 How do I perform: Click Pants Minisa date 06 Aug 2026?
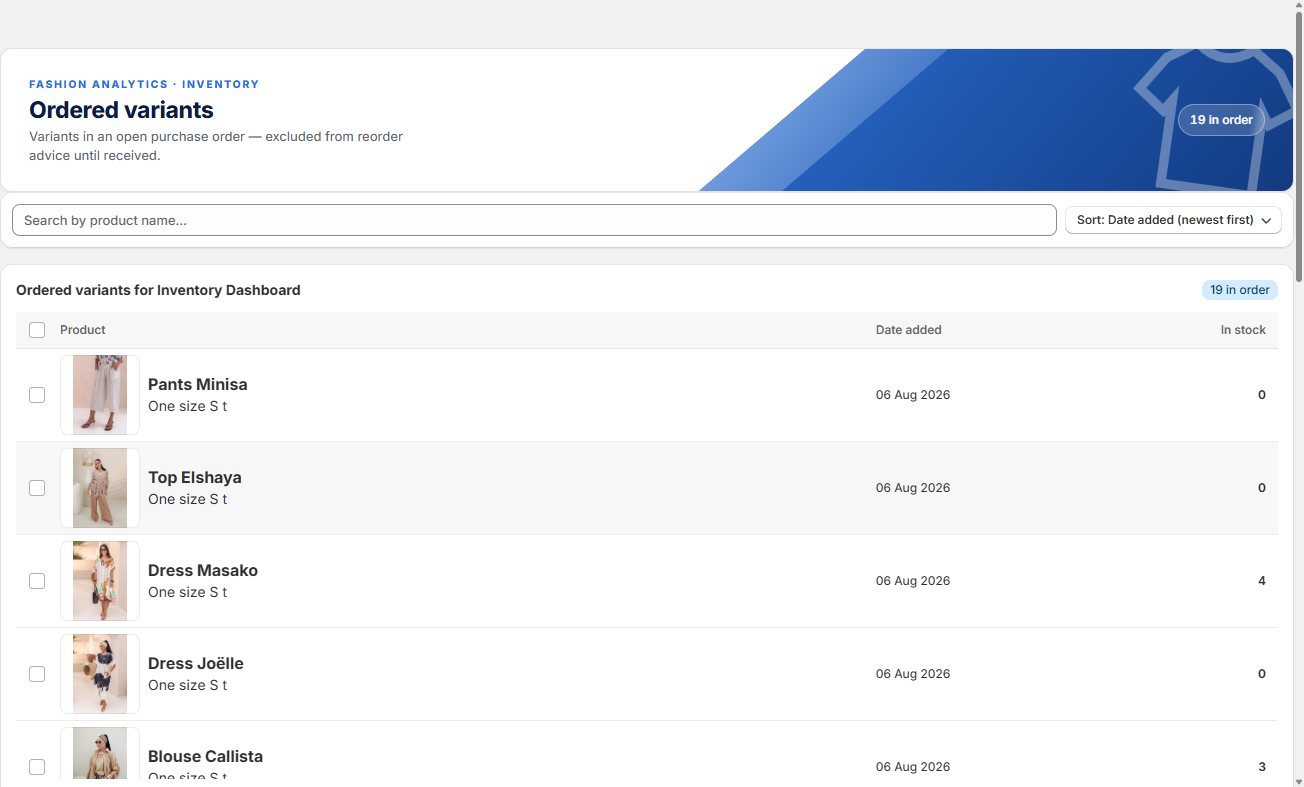[913, 395]
